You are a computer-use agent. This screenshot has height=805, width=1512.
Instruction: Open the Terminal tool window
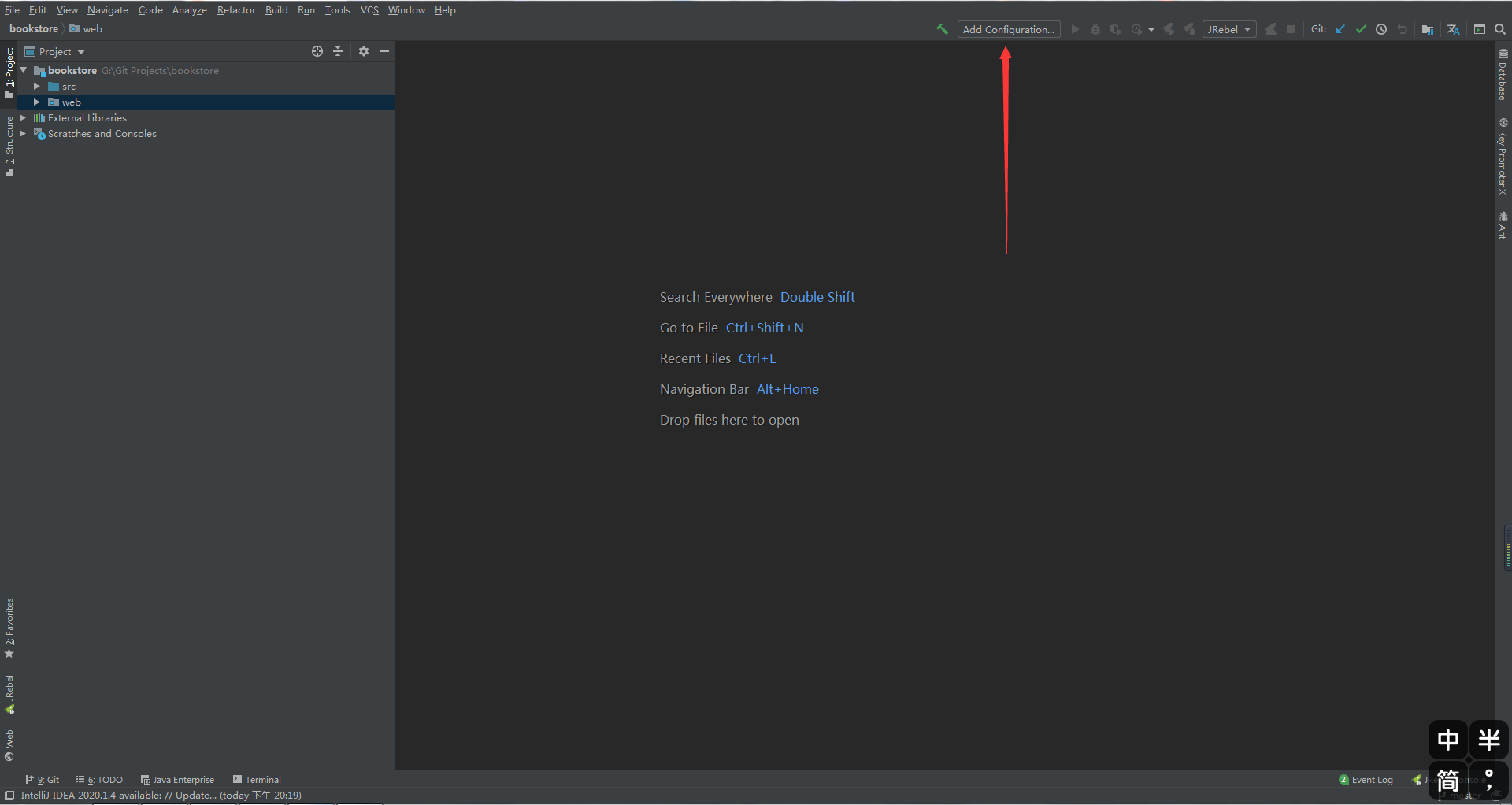257,780
